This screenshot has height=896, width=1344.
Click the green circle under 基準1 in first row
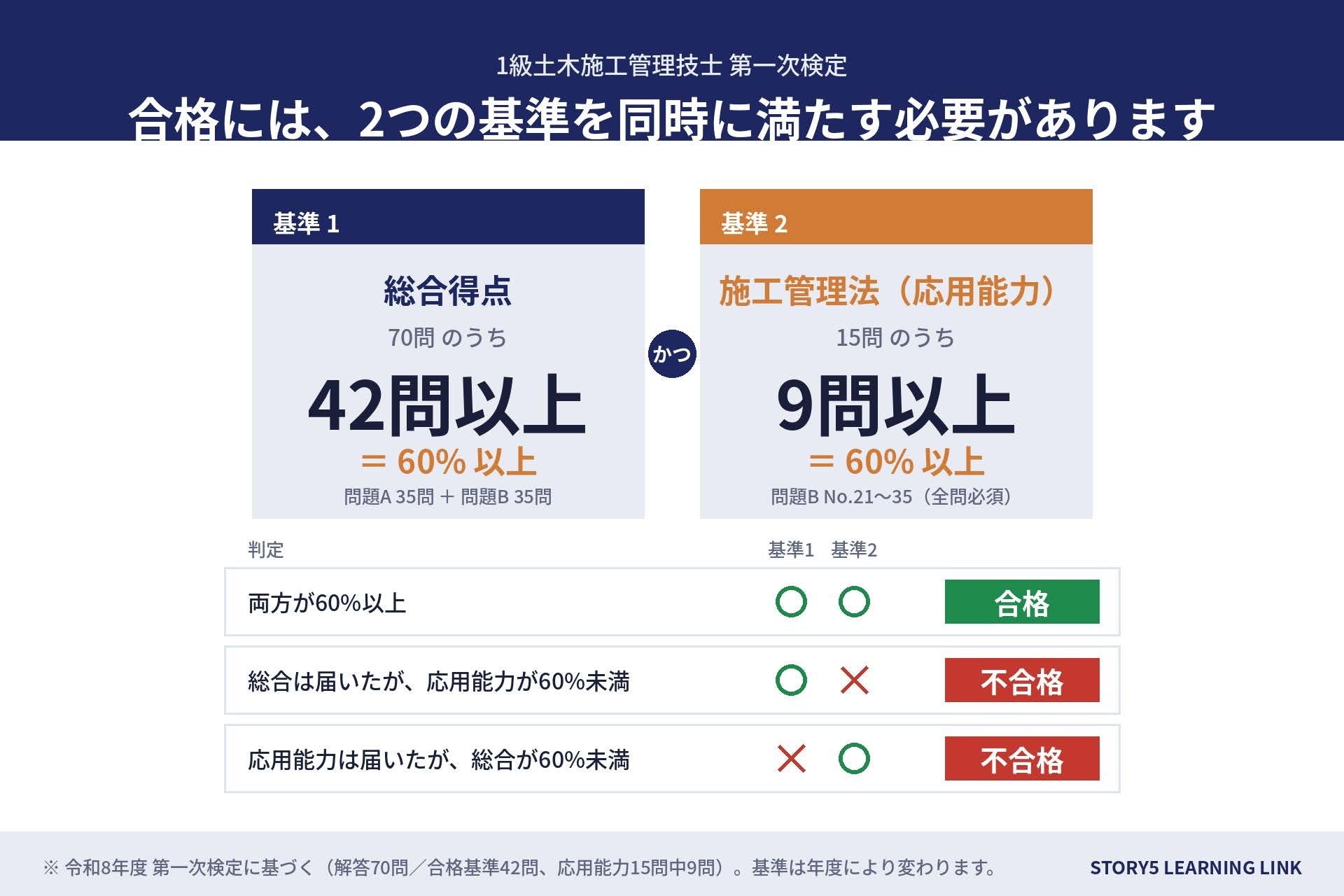[x=791, y=602]
